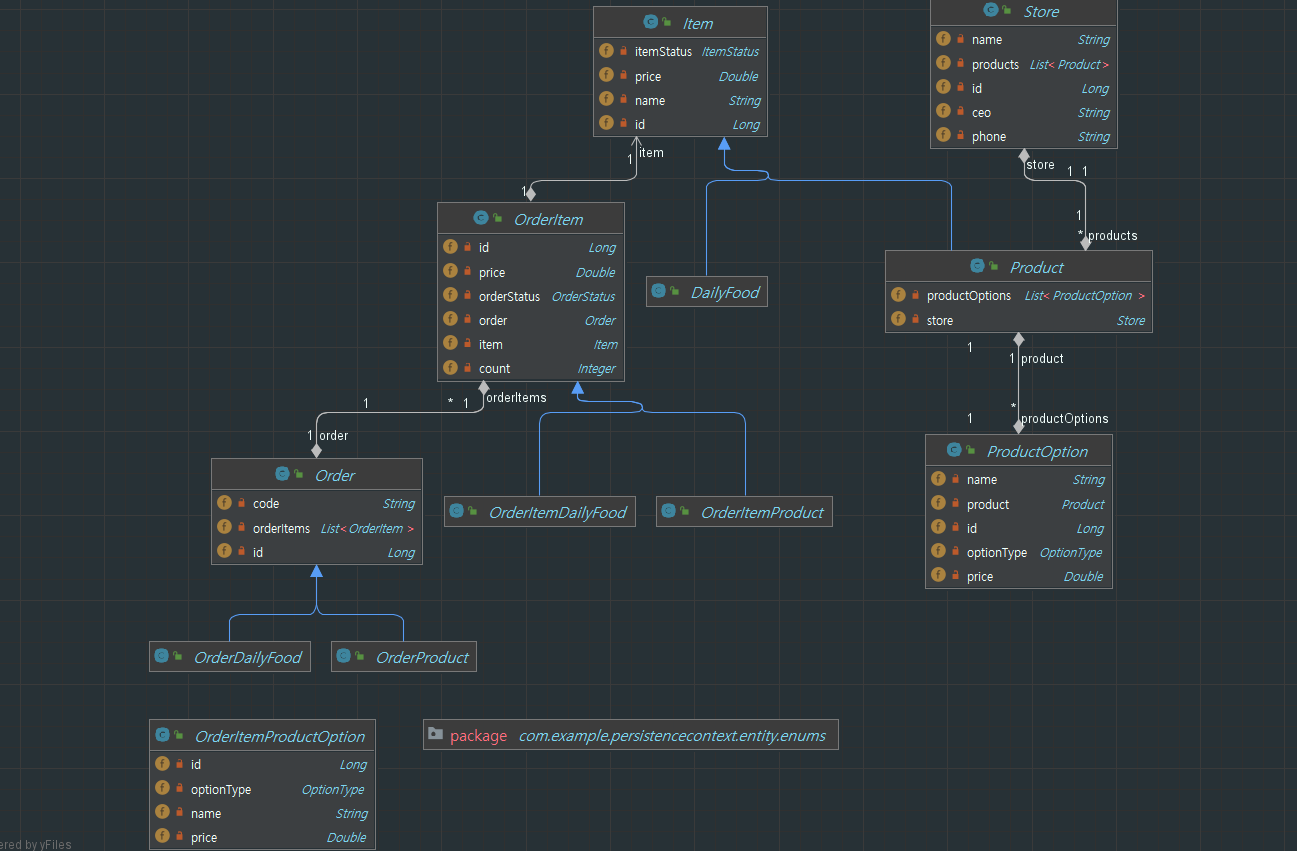Screen dimensions: 1297x851
Task: Click field icon beside productOptions field
Action: 898,295
